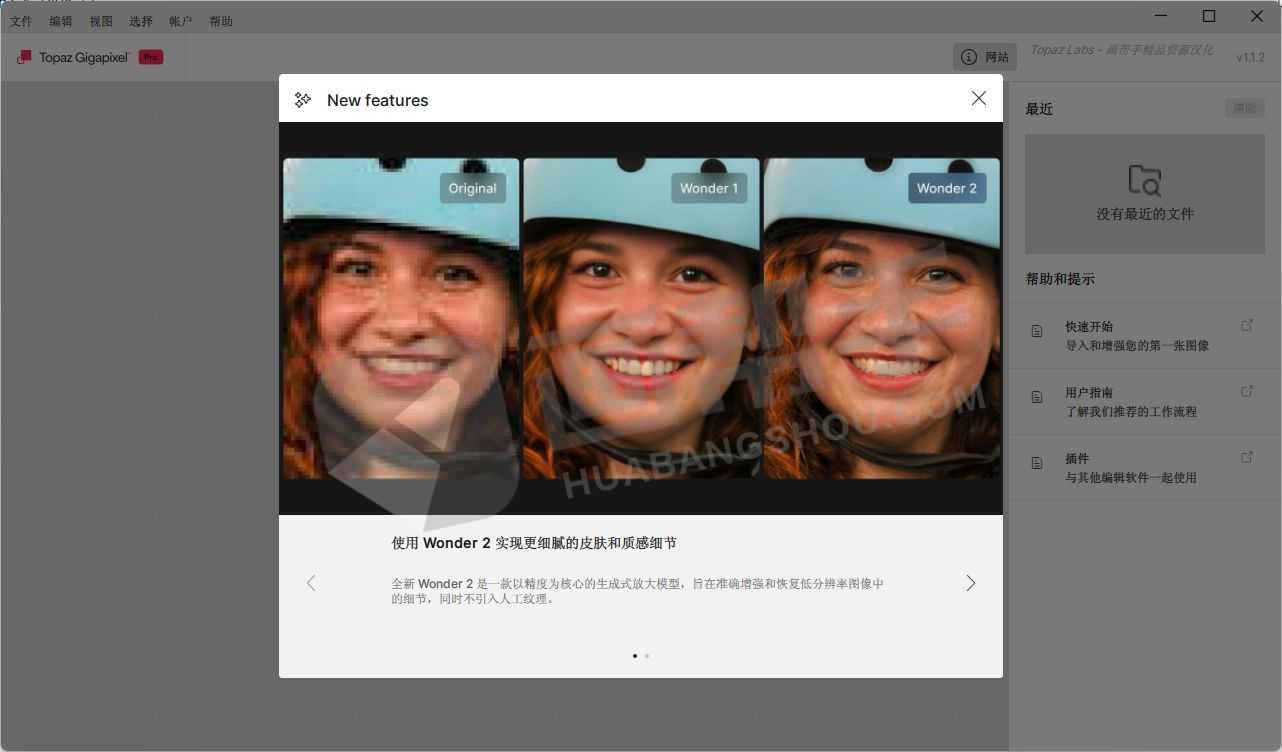1282x752 pixels.
Task: Open the 用户指南 user guide link
Action: (1144, 402)
